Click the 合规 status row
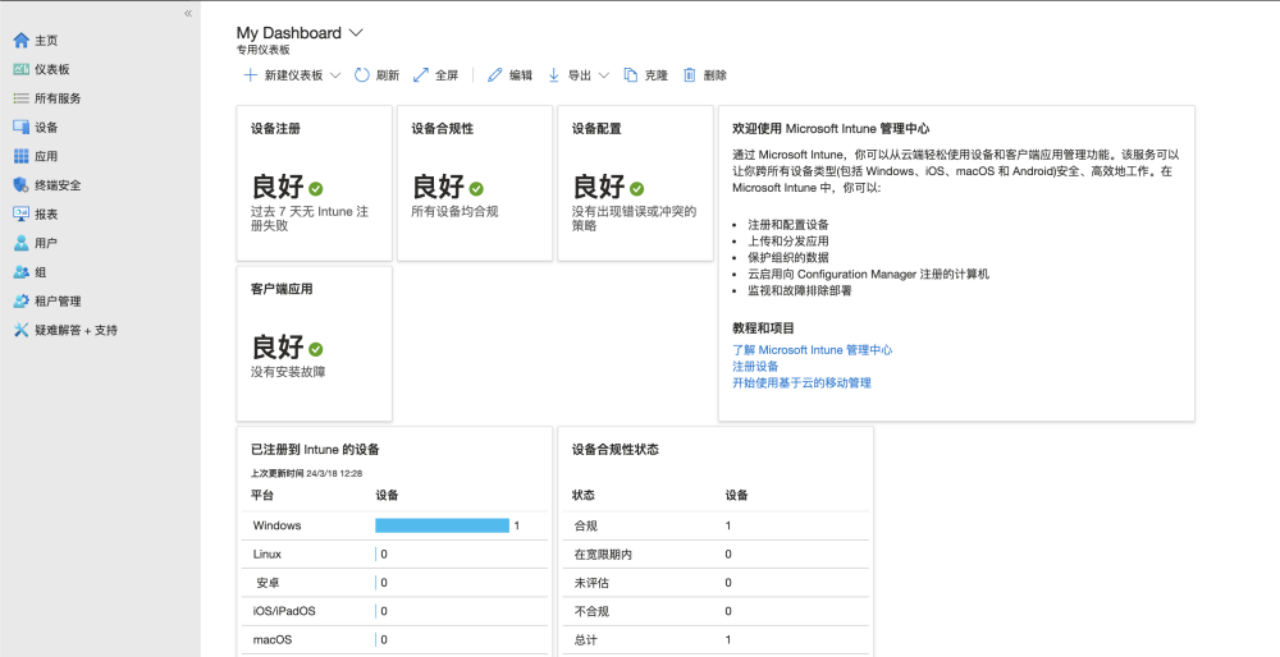Screen dimensions: 1280x657 716,525
